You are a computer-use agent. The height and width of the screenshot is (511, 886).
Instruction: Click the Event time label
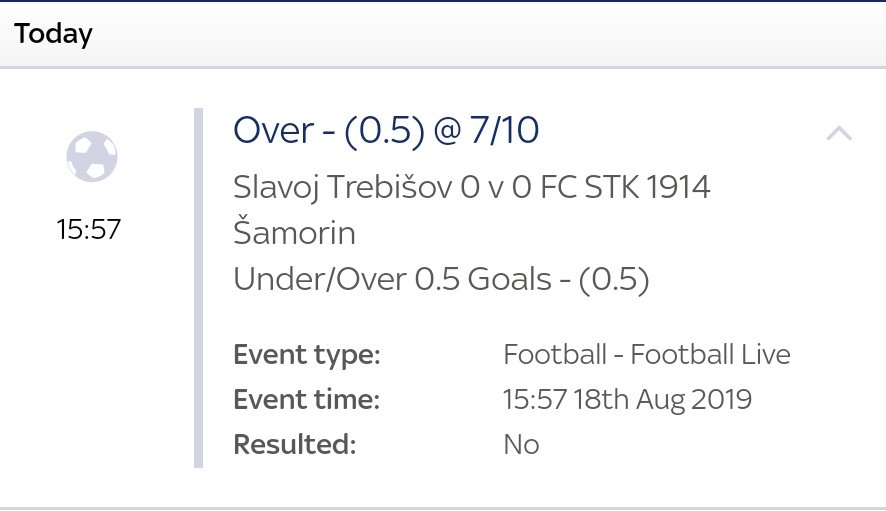tap(307, 400)
